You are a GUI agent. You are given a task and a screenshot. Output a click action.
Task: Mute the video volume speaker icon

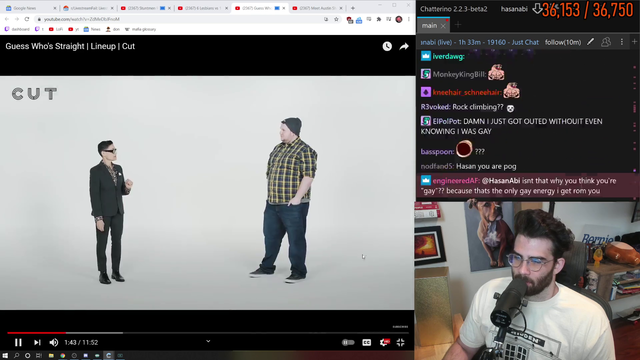pos(54,342)
